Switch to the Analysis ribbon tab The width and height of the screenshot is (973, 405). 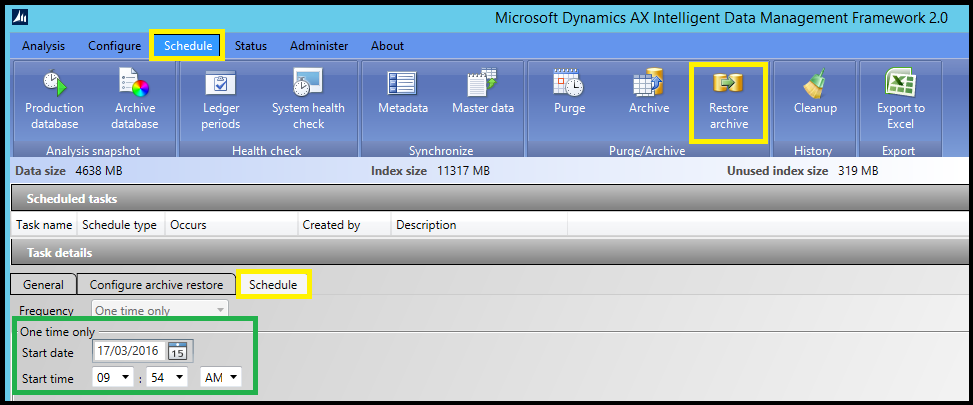tap(43, 46)
